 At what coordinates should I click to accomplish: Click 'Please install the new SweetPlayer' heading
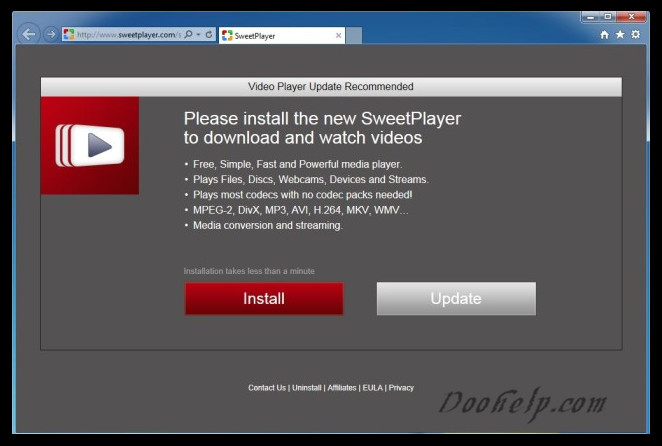[322, 119]
